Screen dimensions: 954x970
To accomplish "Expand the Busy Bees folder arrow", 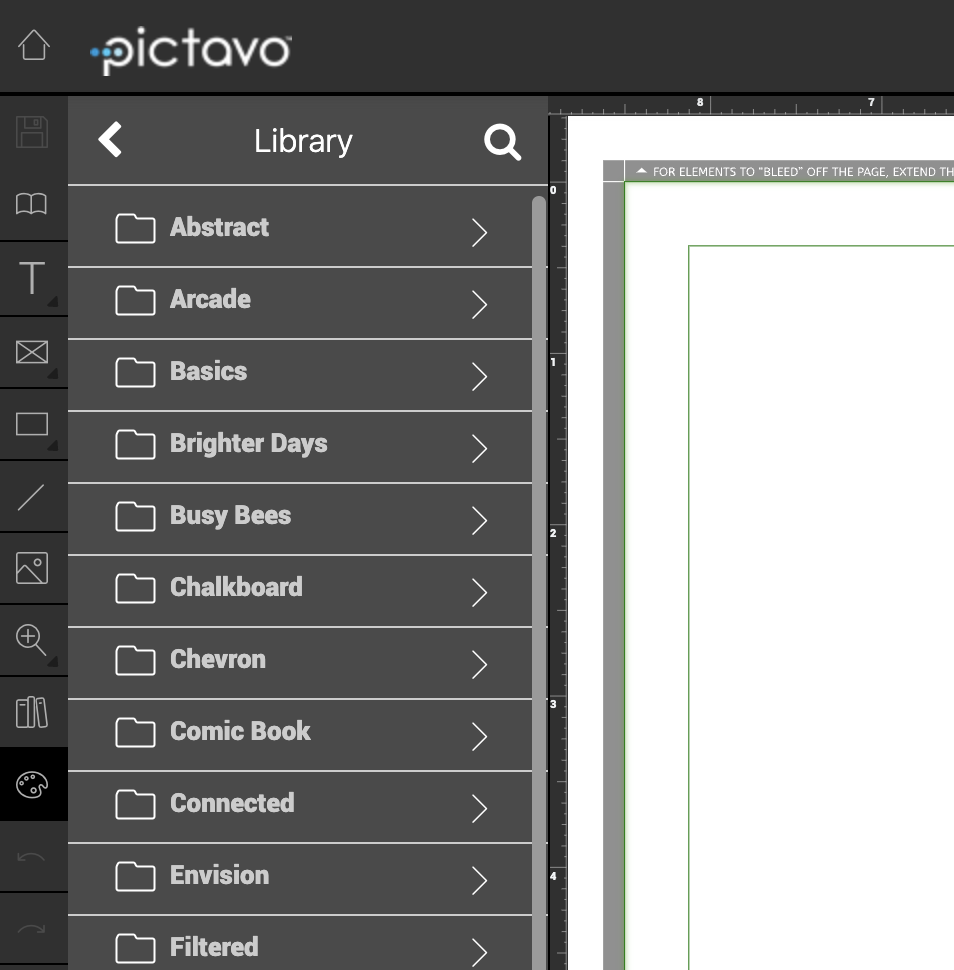I will [479, 520].
